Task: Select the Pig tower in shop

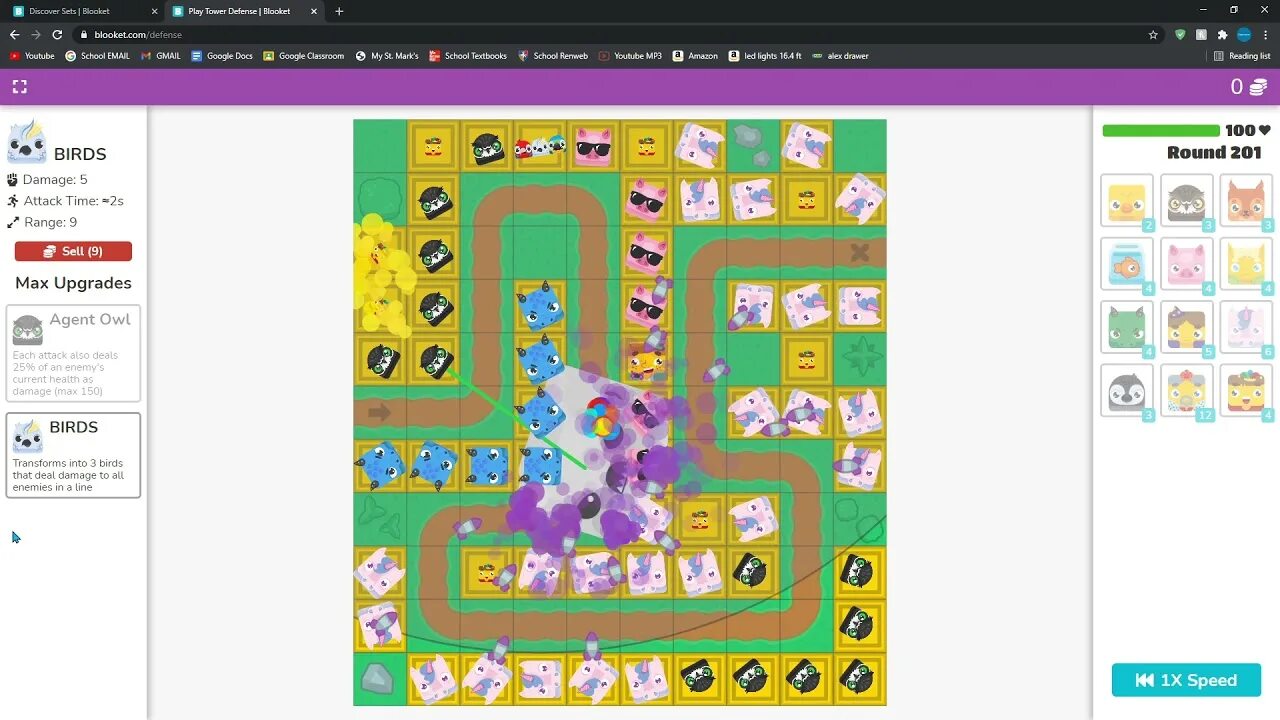Action: pos(1187,265)
